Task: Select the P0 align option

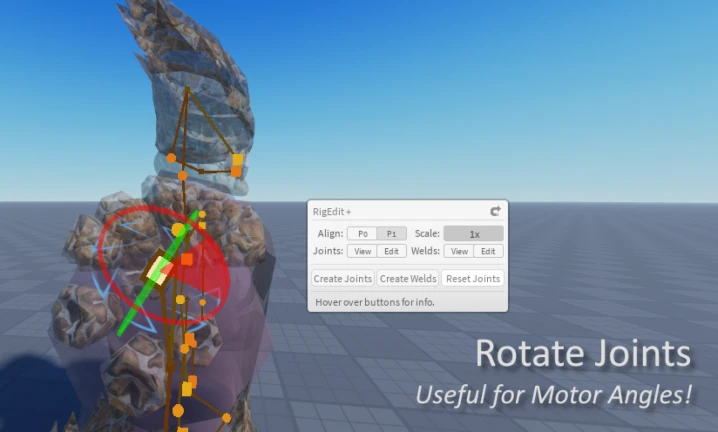Action: pos(362,233)
